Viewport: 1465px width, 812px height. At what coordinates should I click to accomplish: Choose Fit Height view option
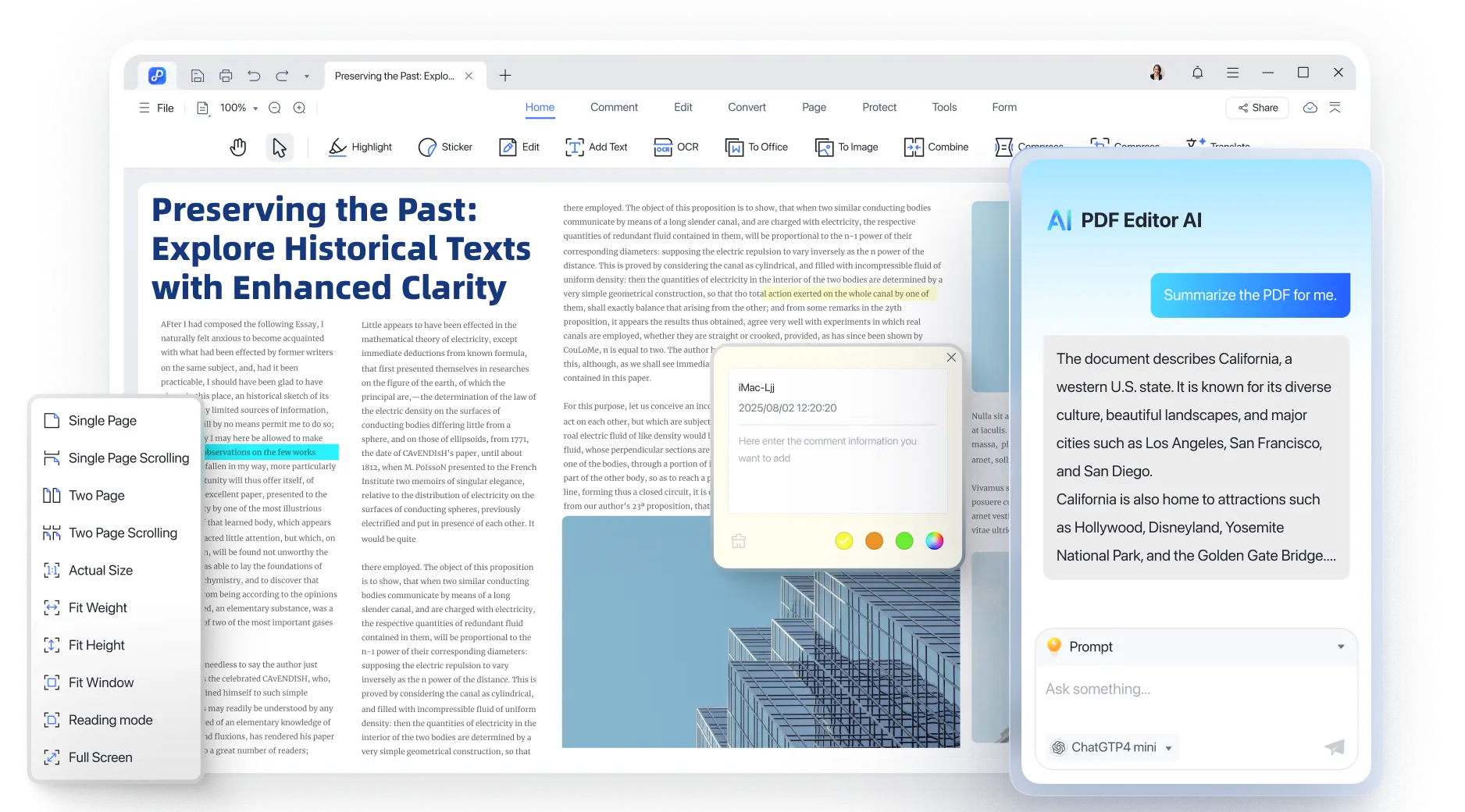(117, 646)
